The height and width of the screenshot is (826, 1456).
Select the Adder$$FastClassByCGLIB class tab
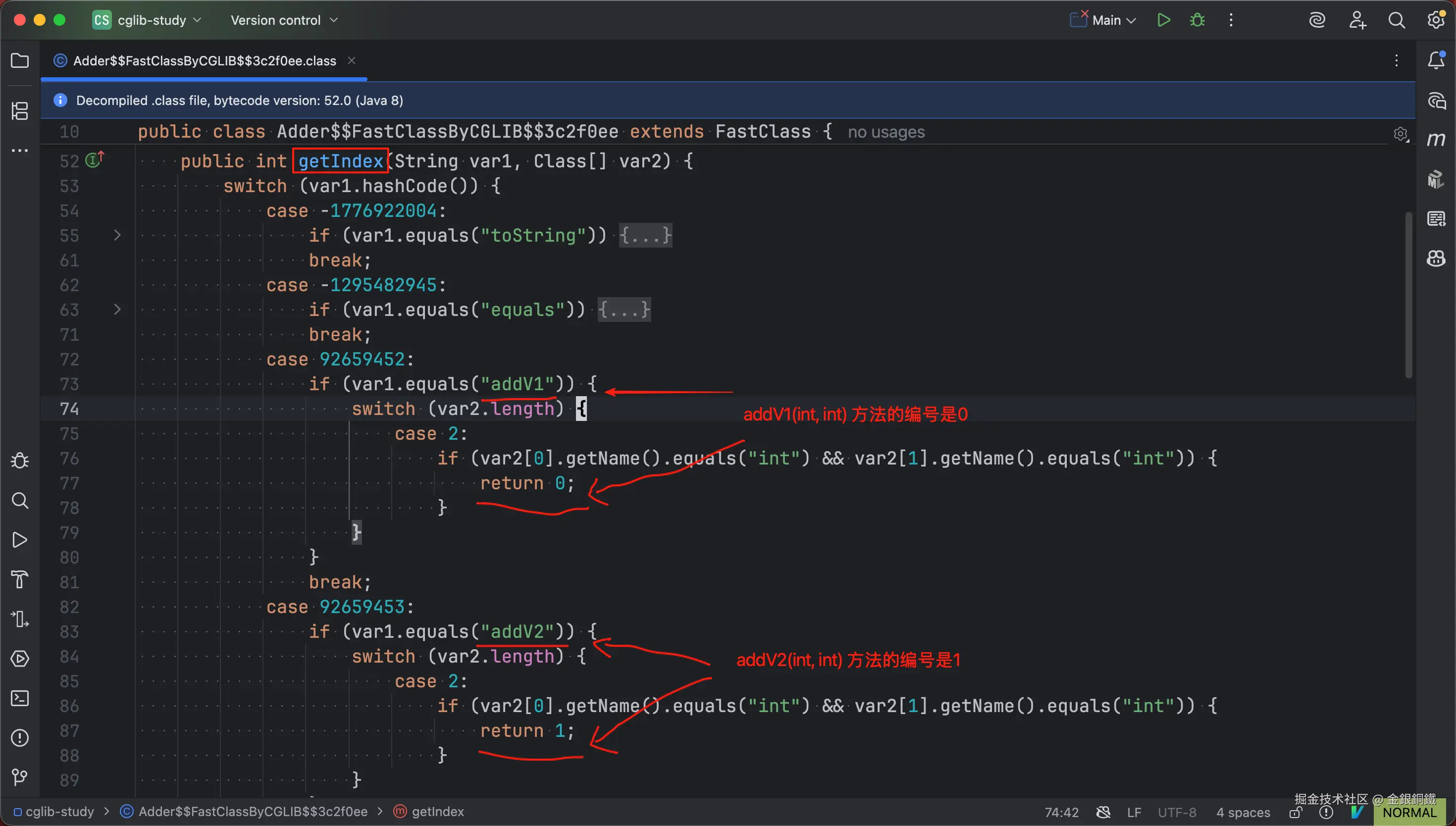(204, 61)
